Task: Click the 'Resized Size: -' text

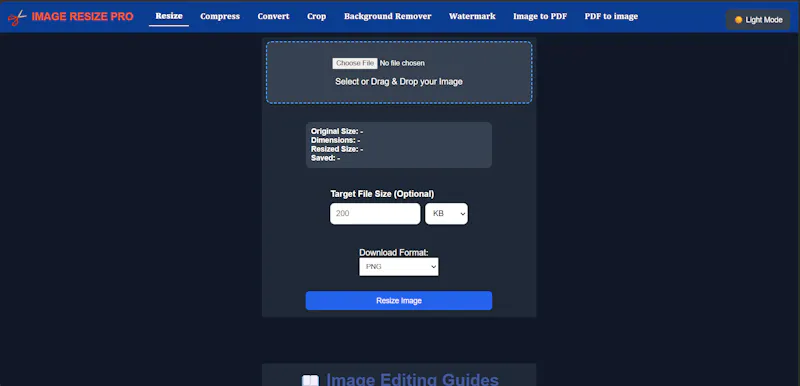Action: pos(337,149)
